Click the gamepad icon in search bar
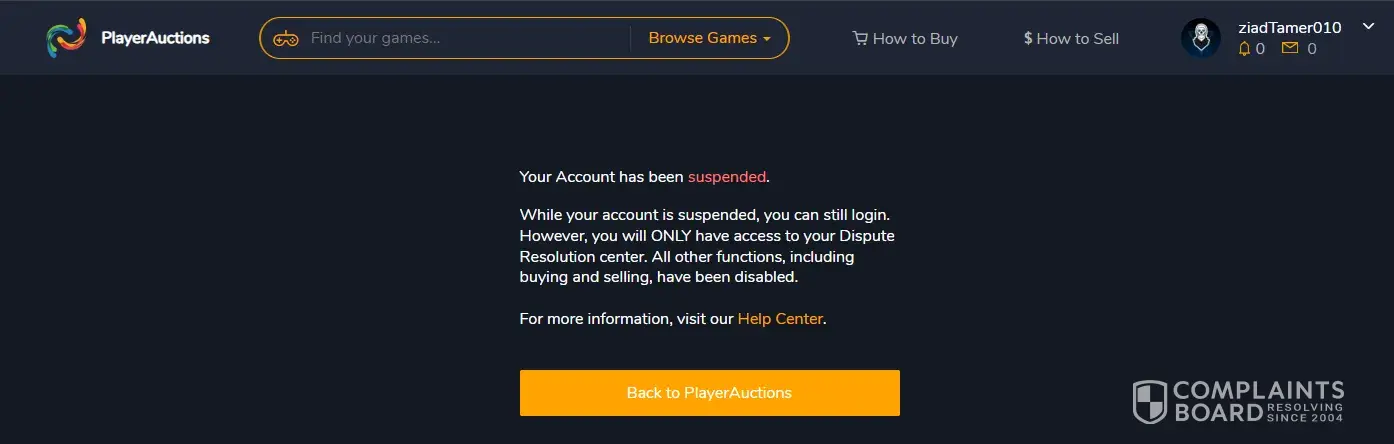Viewport: 1394px width, 444px height. coord(286,39)
